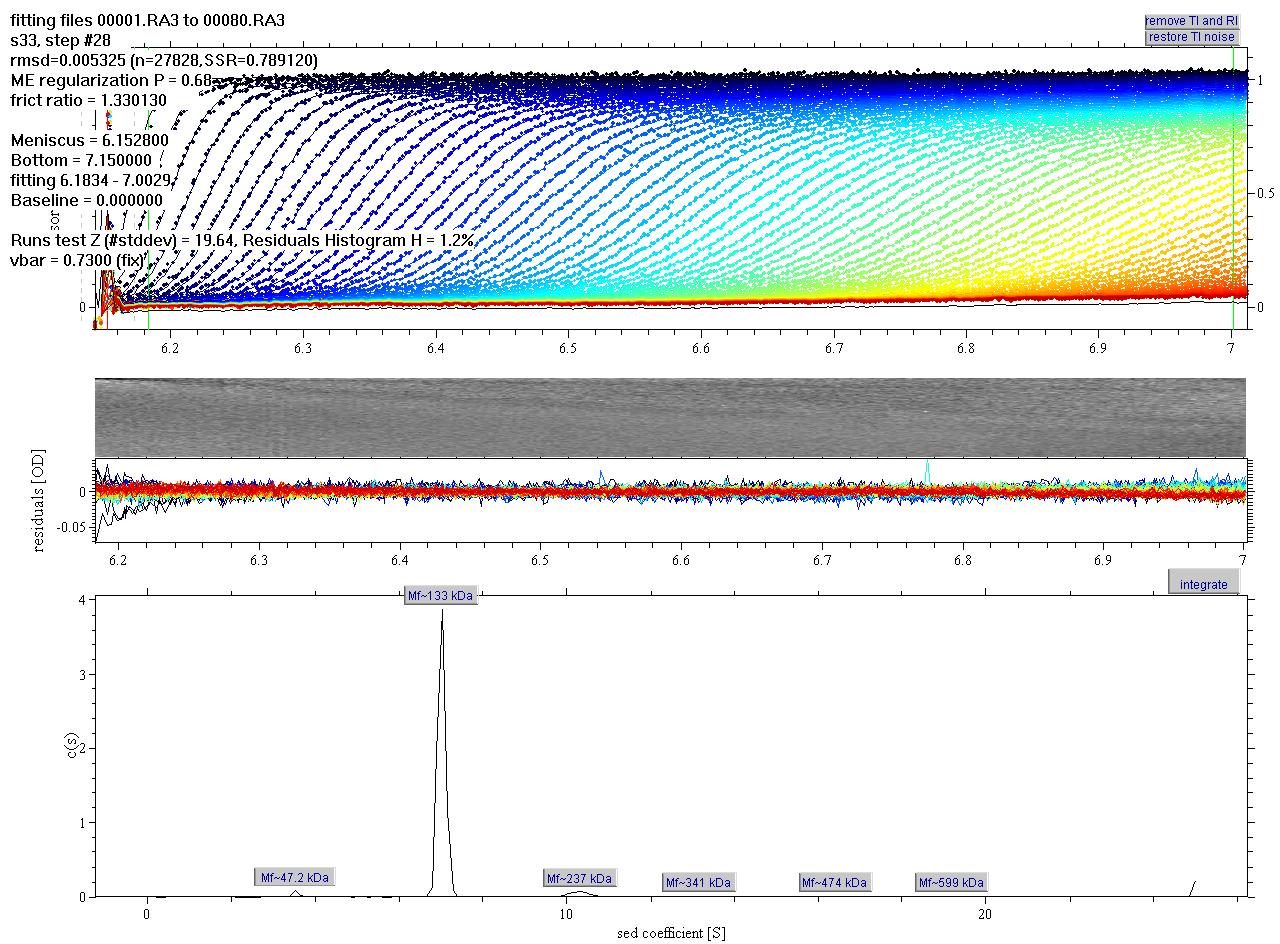Viewport: 1280px width, 944px height.
Task: Click the Mf~47.2 kDa peak label
Action: coord(294,877)
